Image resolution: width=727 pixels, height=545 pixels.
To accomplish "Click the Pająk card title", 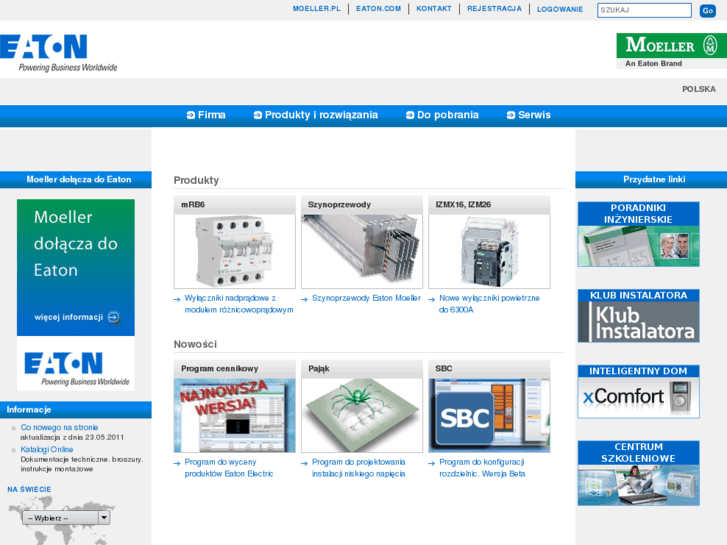I will 319,369.
